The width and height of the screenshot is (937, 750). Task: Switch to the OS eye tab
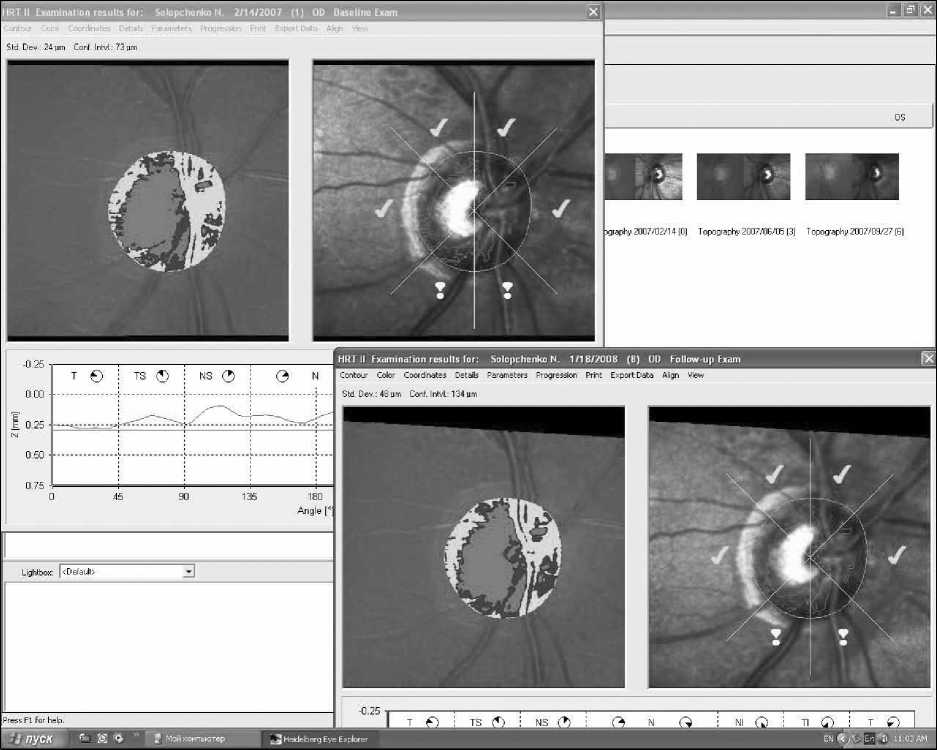899,117
